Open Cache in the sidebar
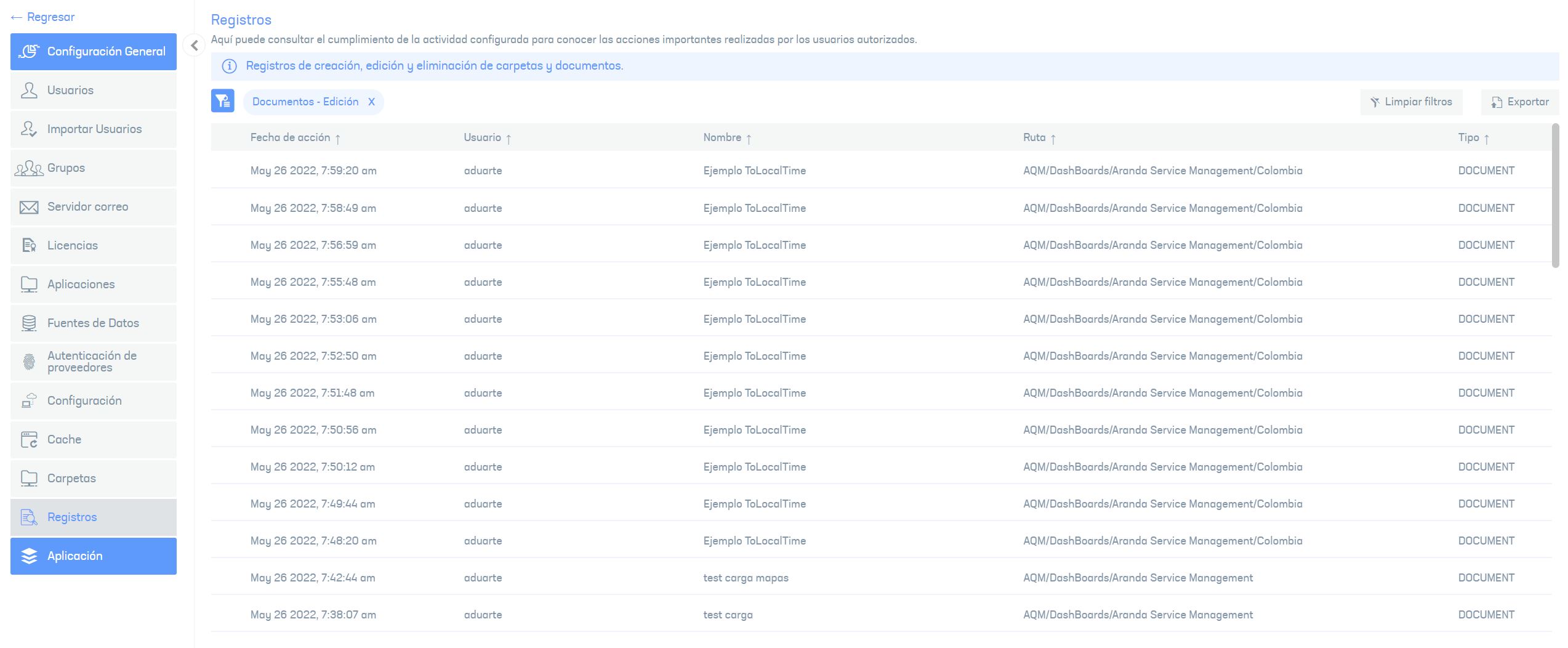 coord(94,440)
